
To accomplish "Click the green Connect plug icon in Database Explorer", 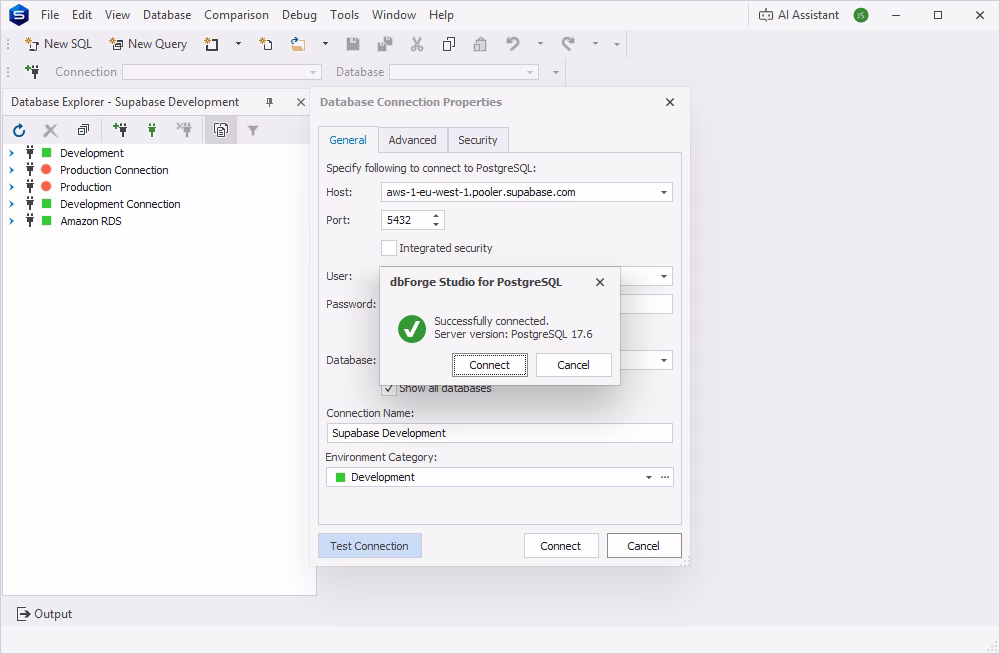I will (152, 130).
